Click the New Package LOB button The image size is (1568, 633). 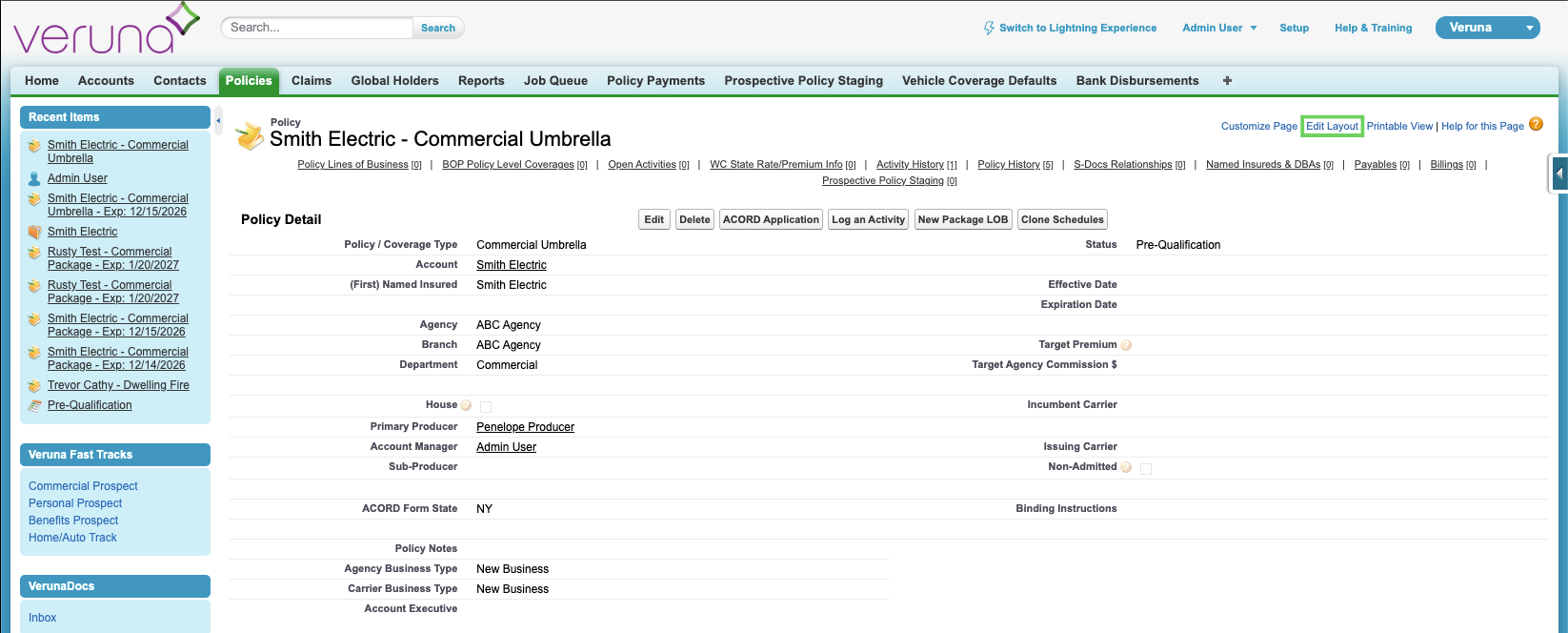pos(963,219)
